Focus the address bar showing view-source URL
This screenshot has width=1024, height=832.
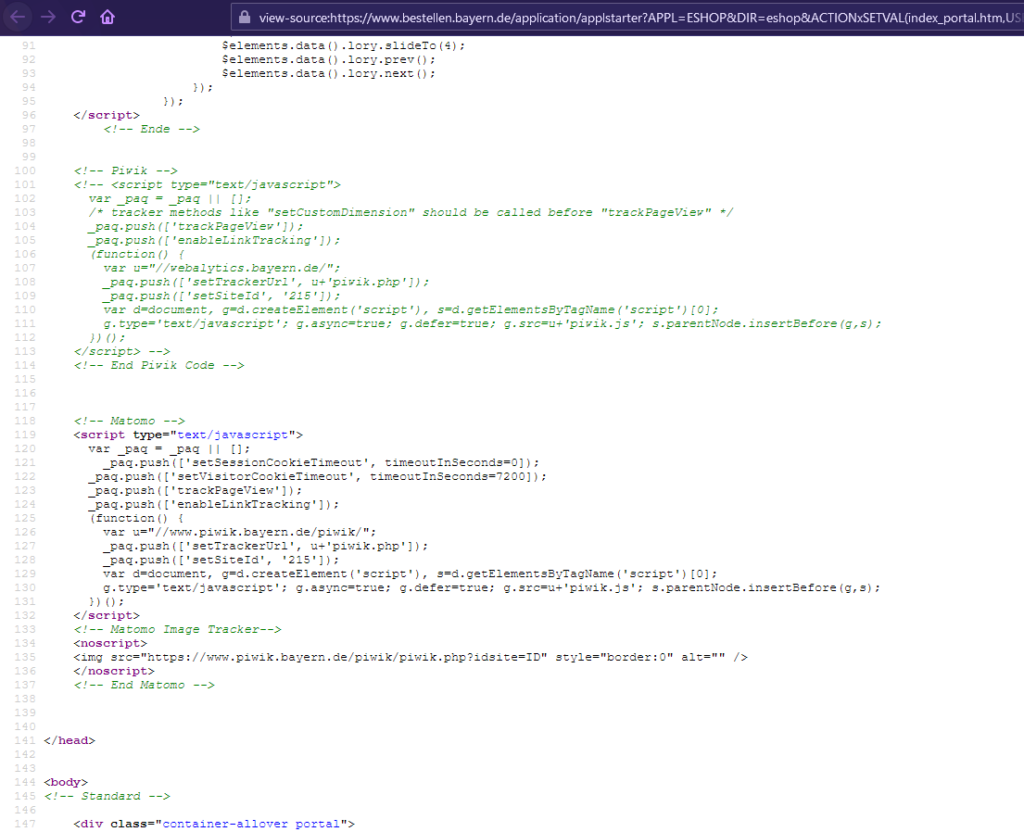628,18
